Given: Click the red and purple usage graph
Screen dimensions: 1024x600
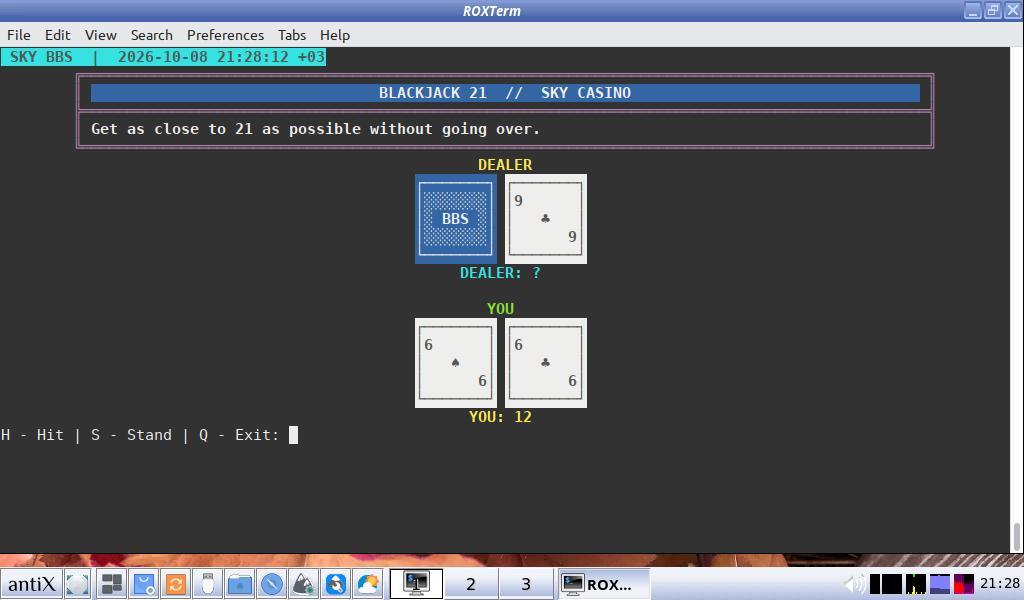Looking at the screenshot, I should coord(964,584).
